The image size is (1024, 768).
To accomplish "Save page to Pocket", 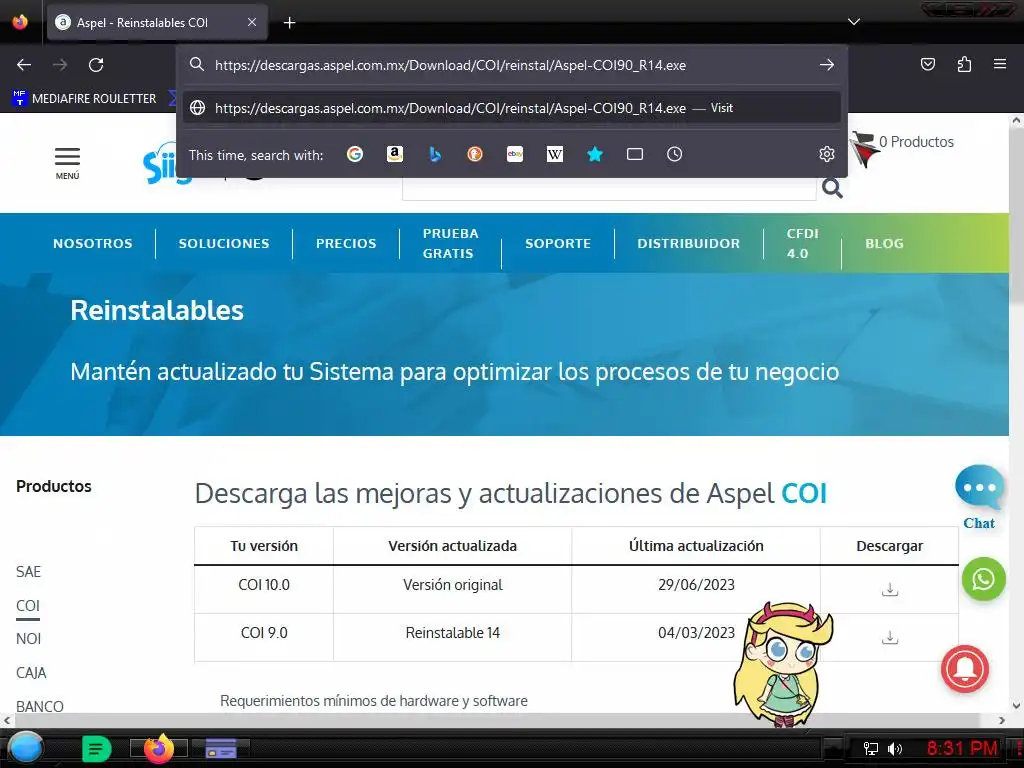I will tap(928, 64).
